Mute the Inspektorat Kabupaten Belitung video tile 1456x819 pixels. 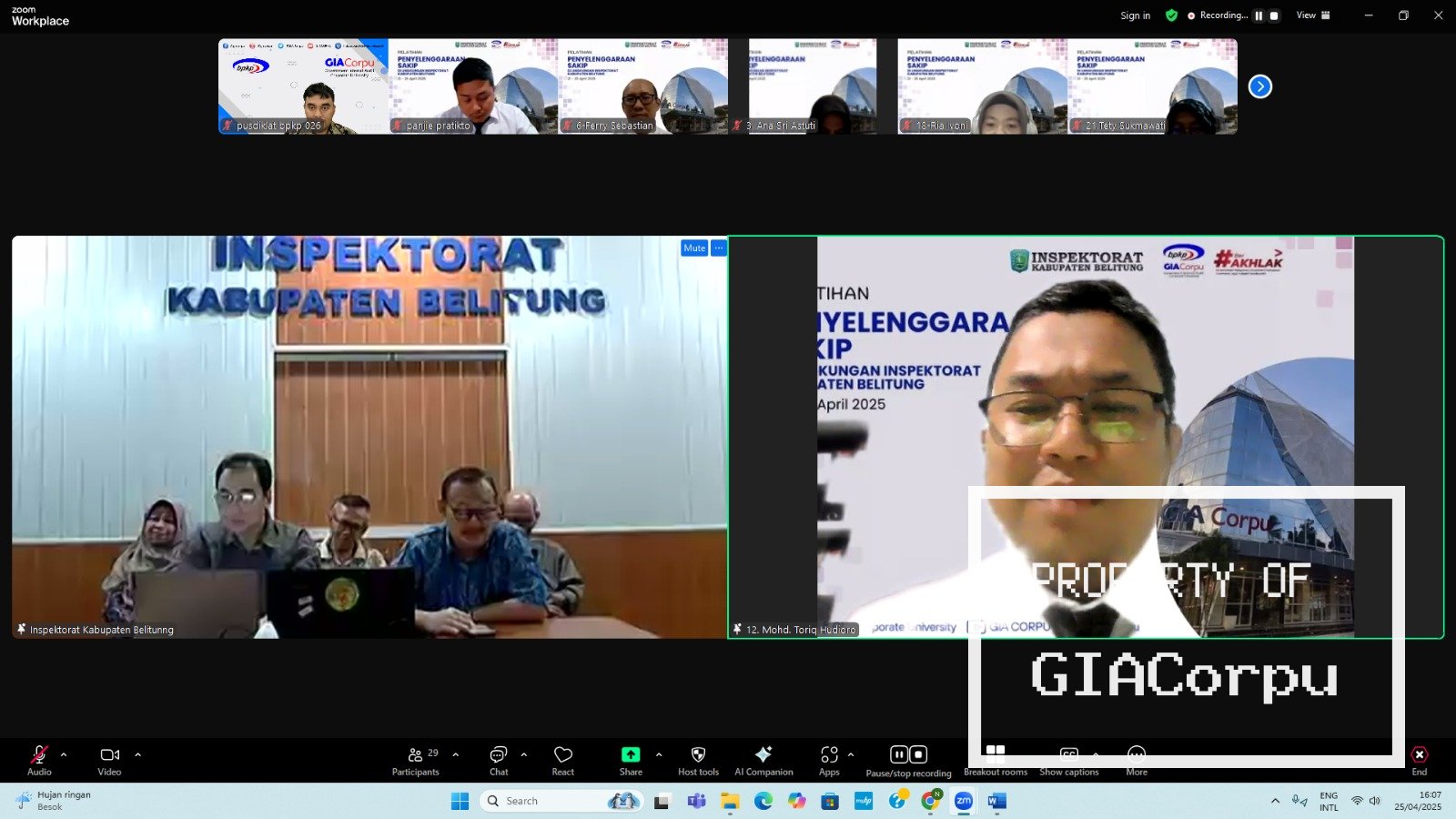click(x=694, y=248)
